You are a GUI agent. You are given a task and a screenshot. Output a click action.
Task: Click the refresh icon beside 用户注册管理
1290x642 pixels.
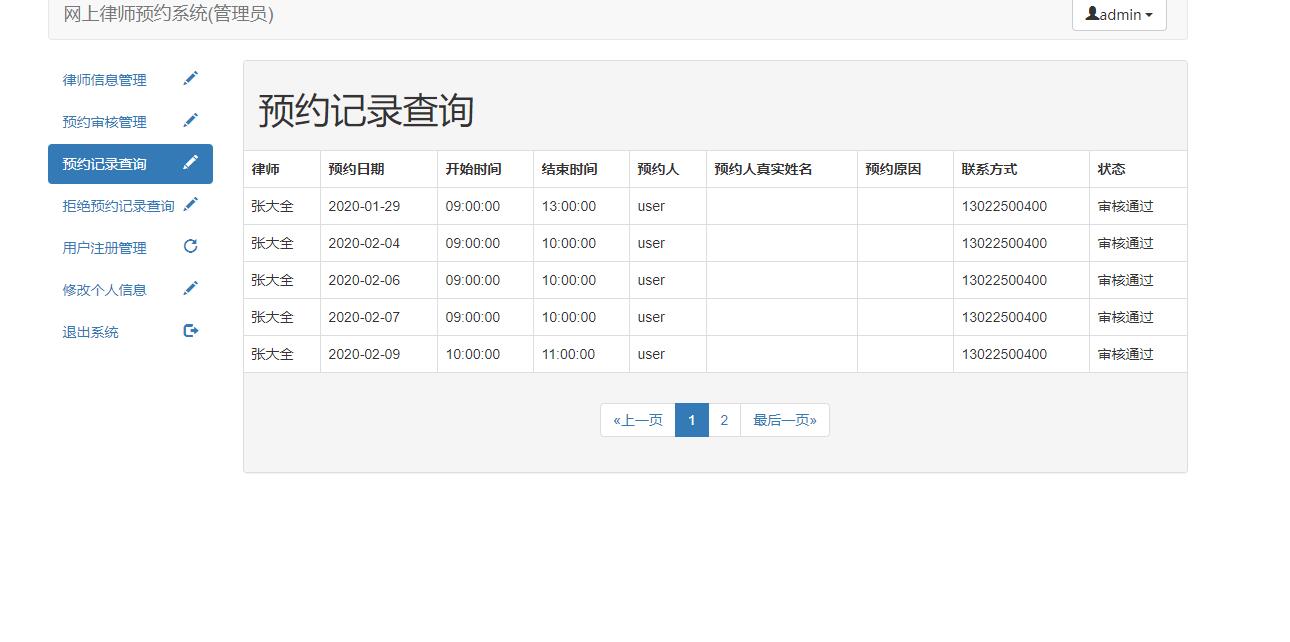click(x=190, y=245)
